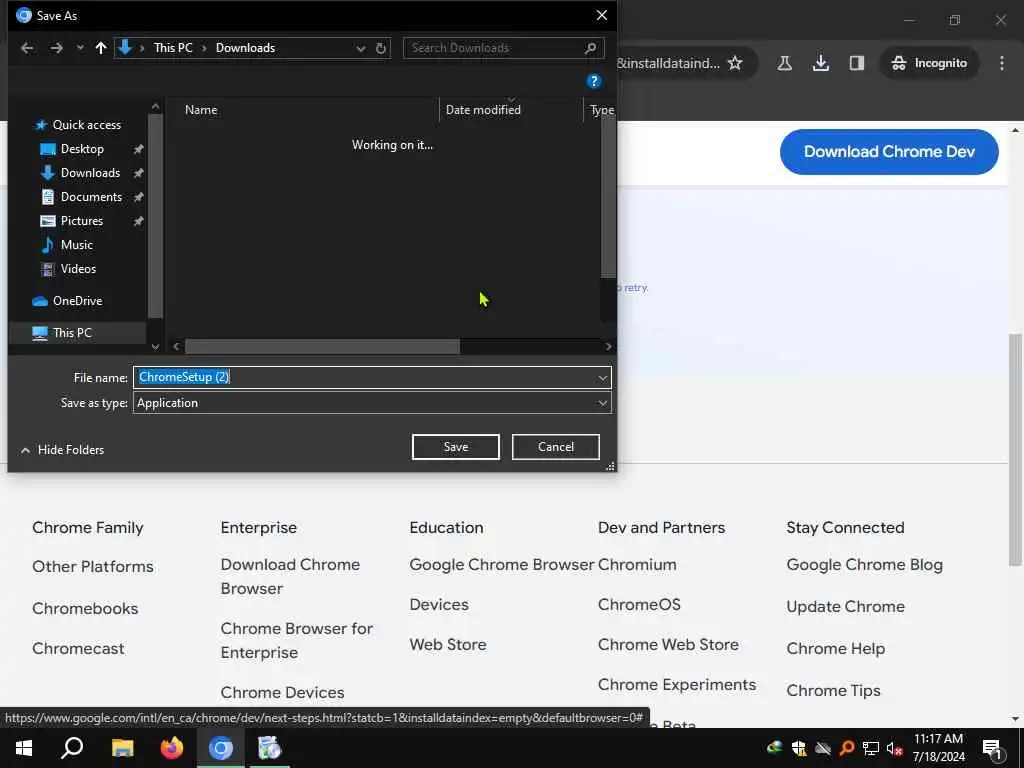Open recent locations dropdown arrow
The width and height of the screenshot is (1024, 768).
point(80,48)
